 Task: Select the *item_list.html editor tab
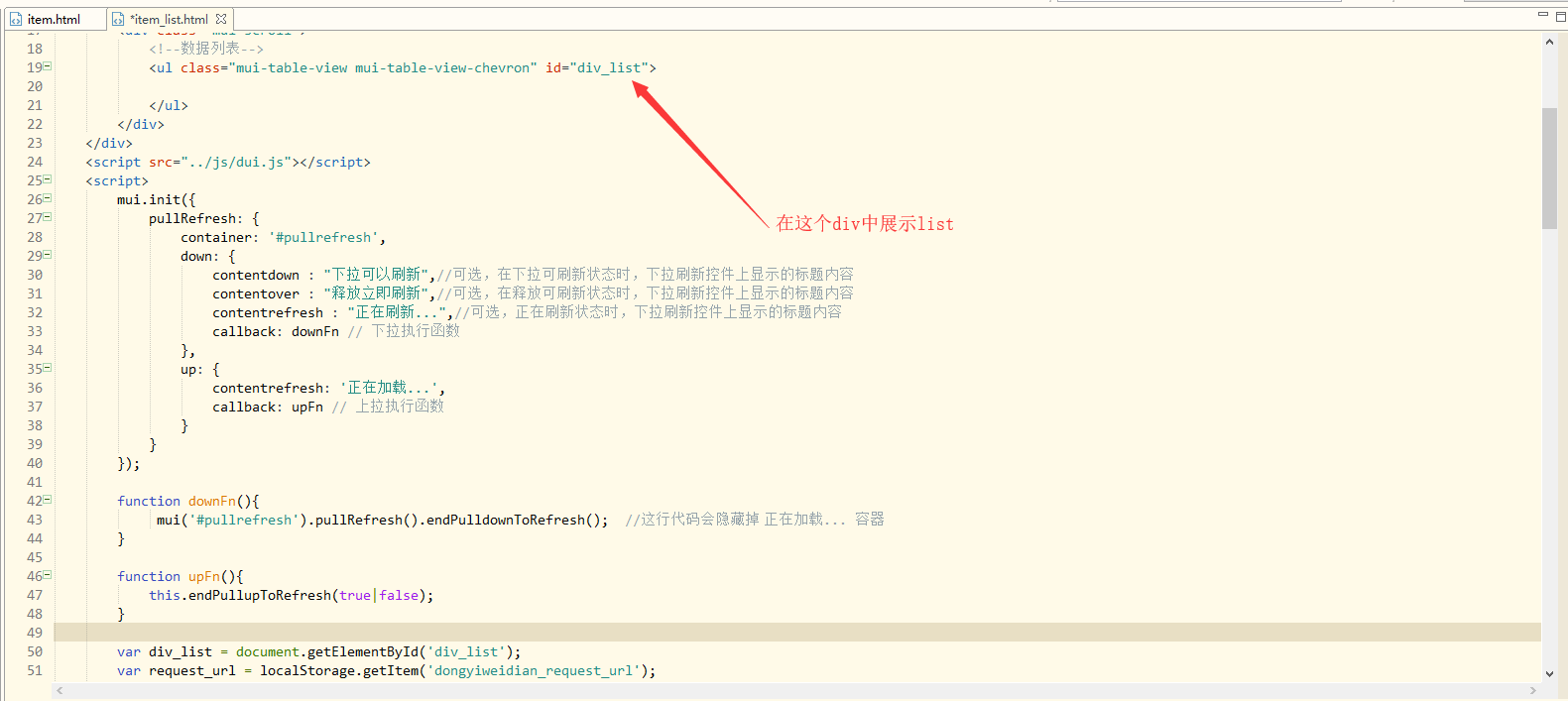coord(169,19)
